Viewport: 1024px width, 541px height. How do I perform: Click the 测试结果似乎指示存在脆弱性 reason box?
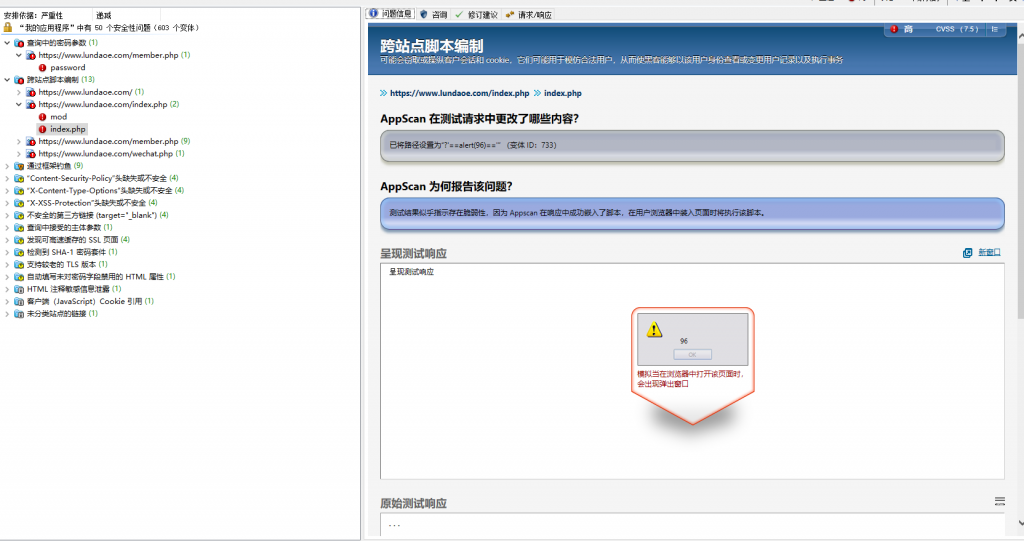(692, 214)
